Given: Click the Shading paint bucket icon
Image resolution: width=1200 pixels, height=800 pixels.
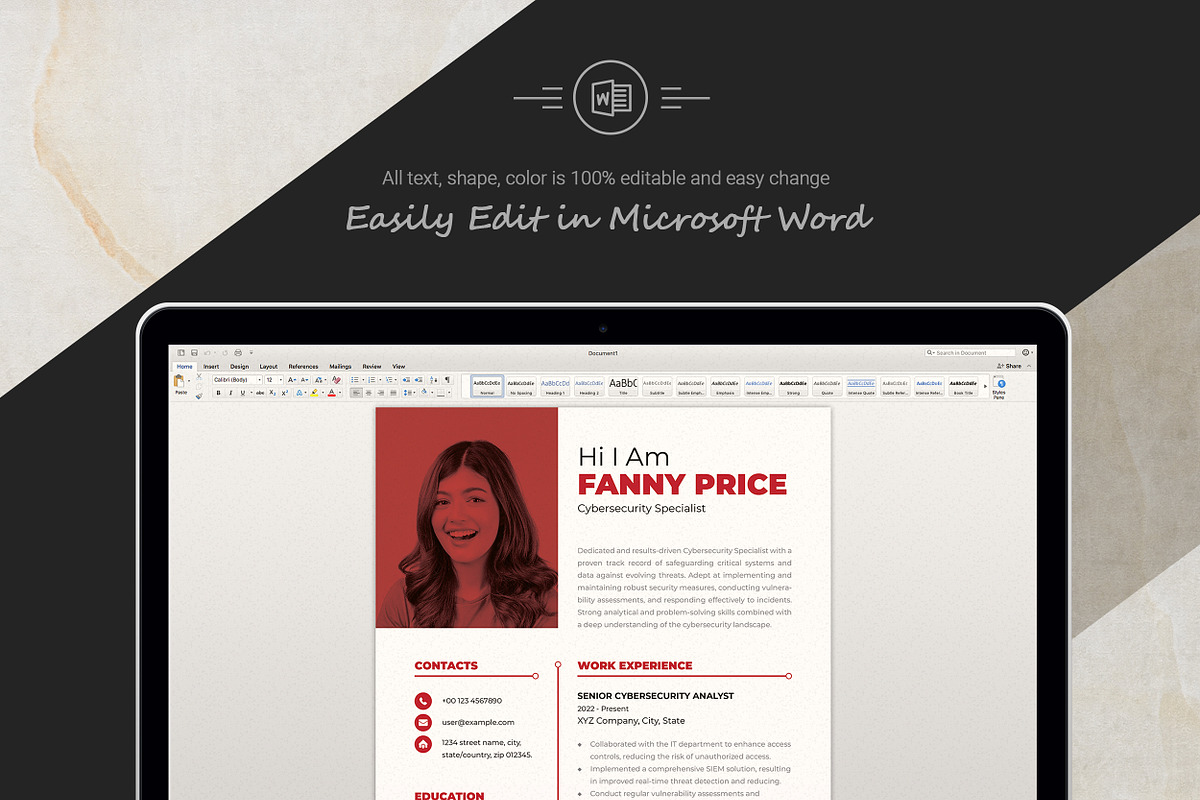Looking at the screenshot, I should click(x=424, y=391).
